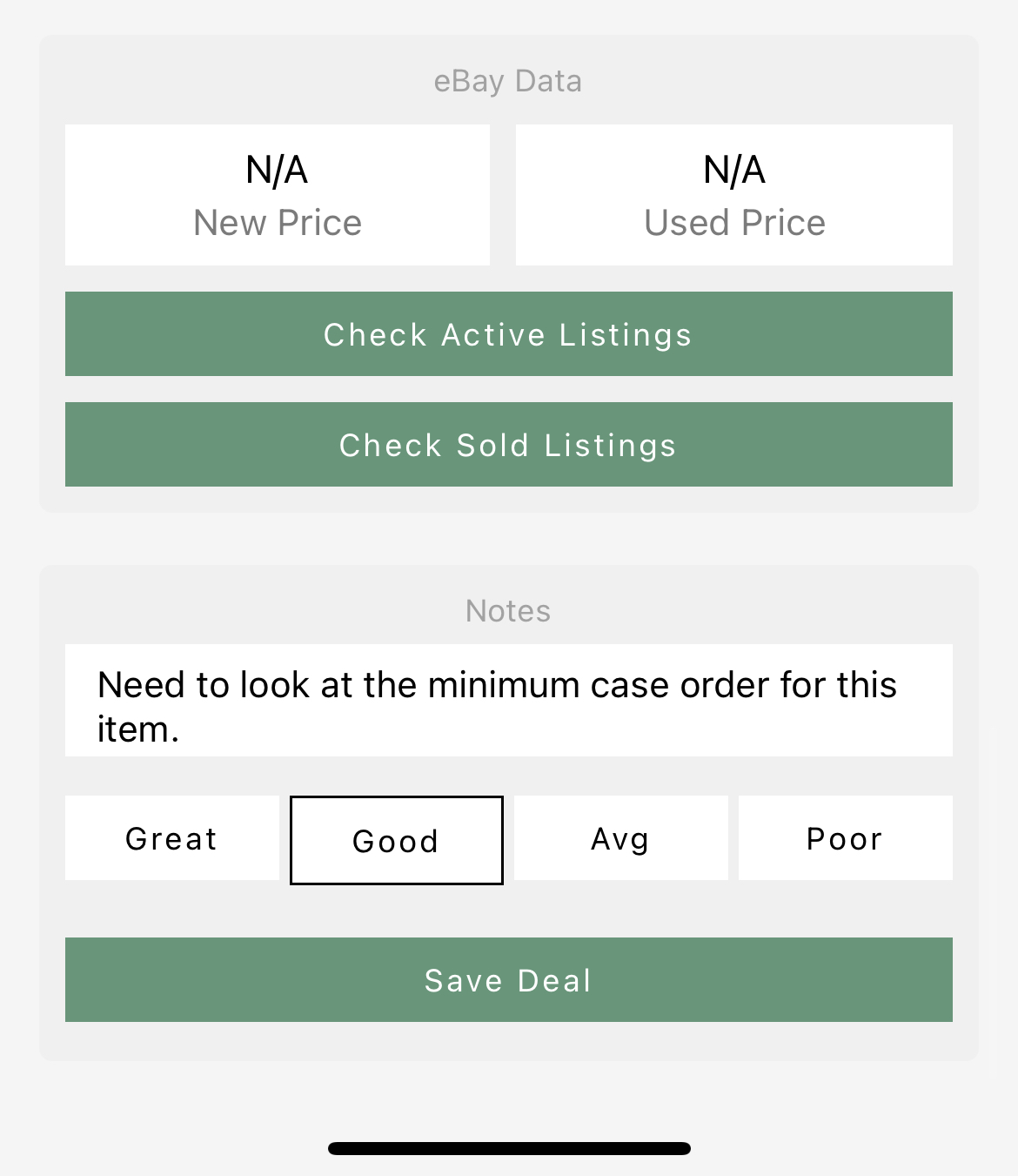1018x1176 pixels.
Task: Check active eBay listings for this item
Action: click(508, 334)
